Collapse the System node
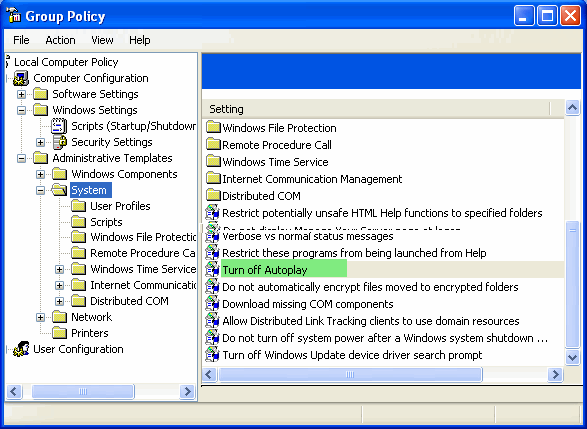Viewport: 587px width, 429px height. click(x=40, y=191)
